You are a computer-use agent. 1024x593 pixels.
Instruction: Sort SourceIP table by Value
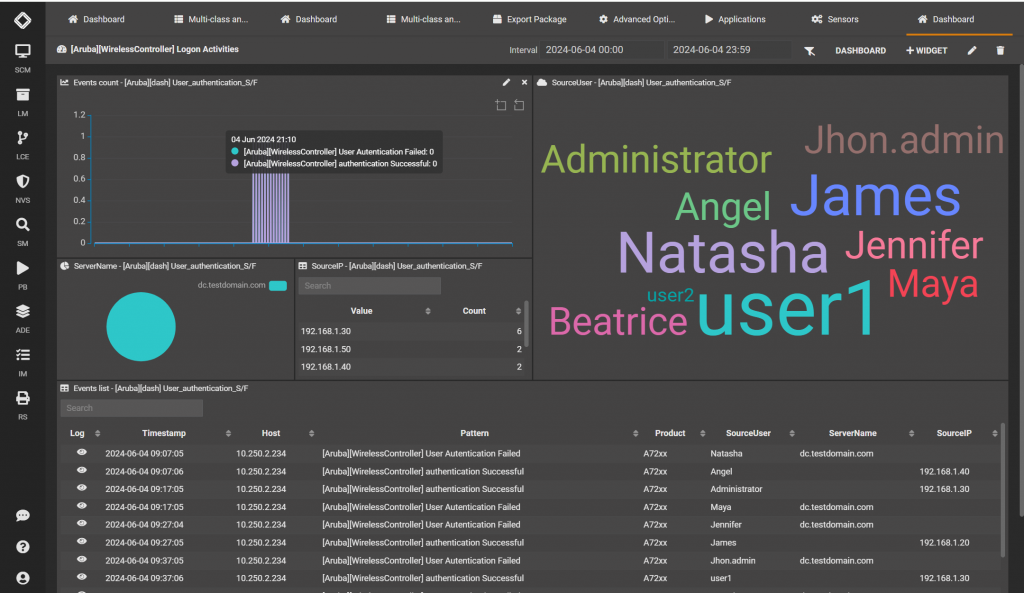coord(428,312)
